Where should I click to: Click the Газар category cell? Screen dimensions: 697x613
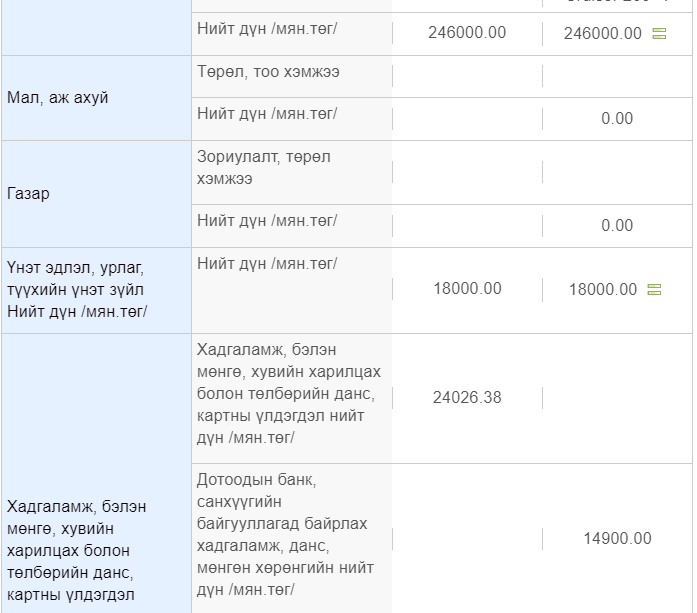96,194
